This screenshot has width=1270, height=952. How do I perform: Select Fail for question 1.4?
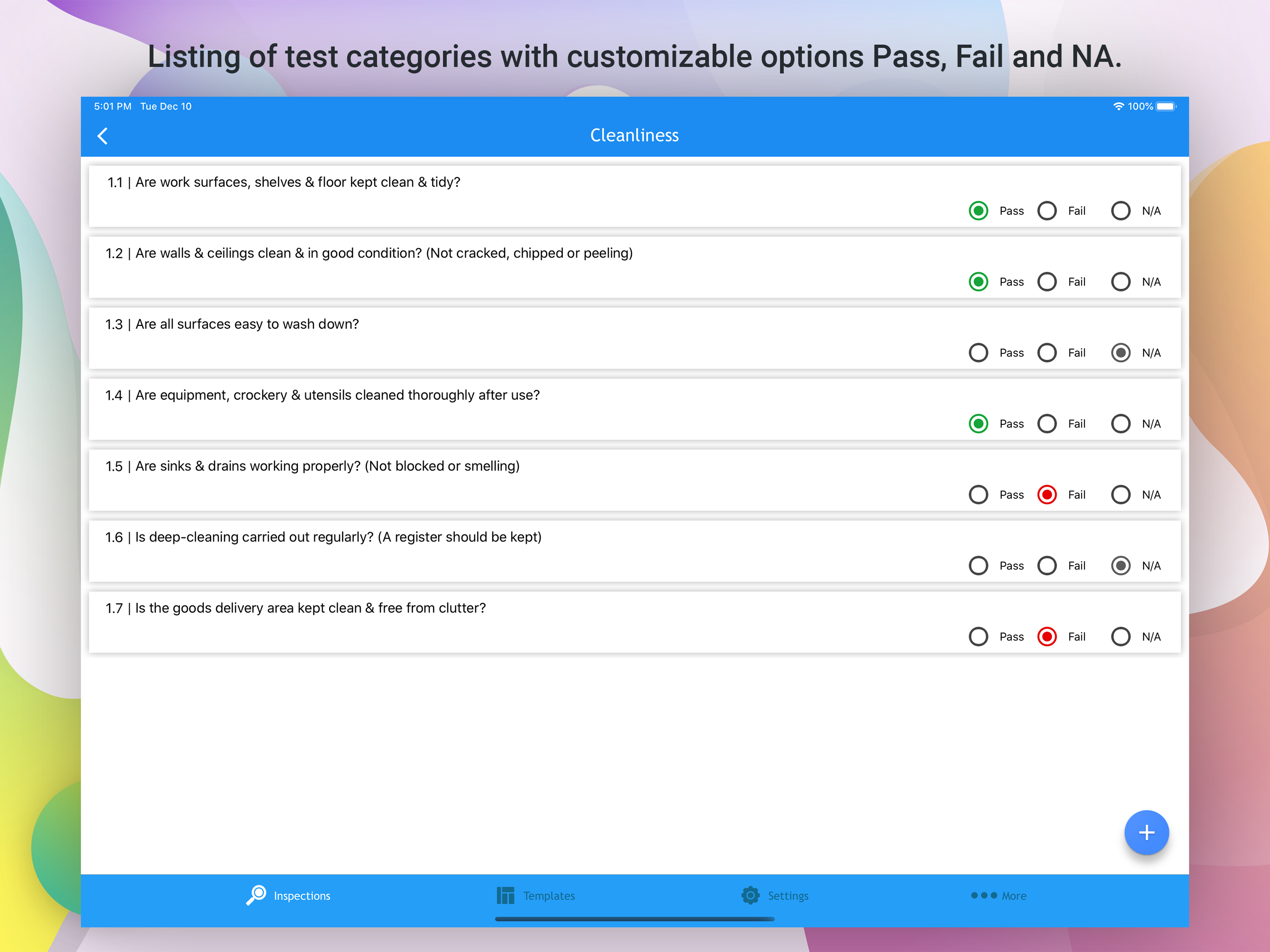pyautogui.click(x=1047, y=424)
